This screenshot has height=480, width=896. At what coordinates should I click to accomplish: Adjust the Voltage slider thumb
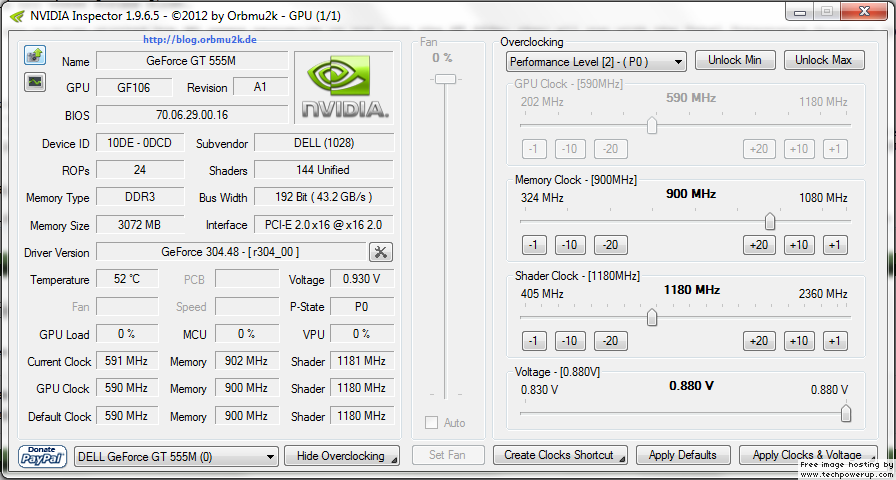(846, 413)
